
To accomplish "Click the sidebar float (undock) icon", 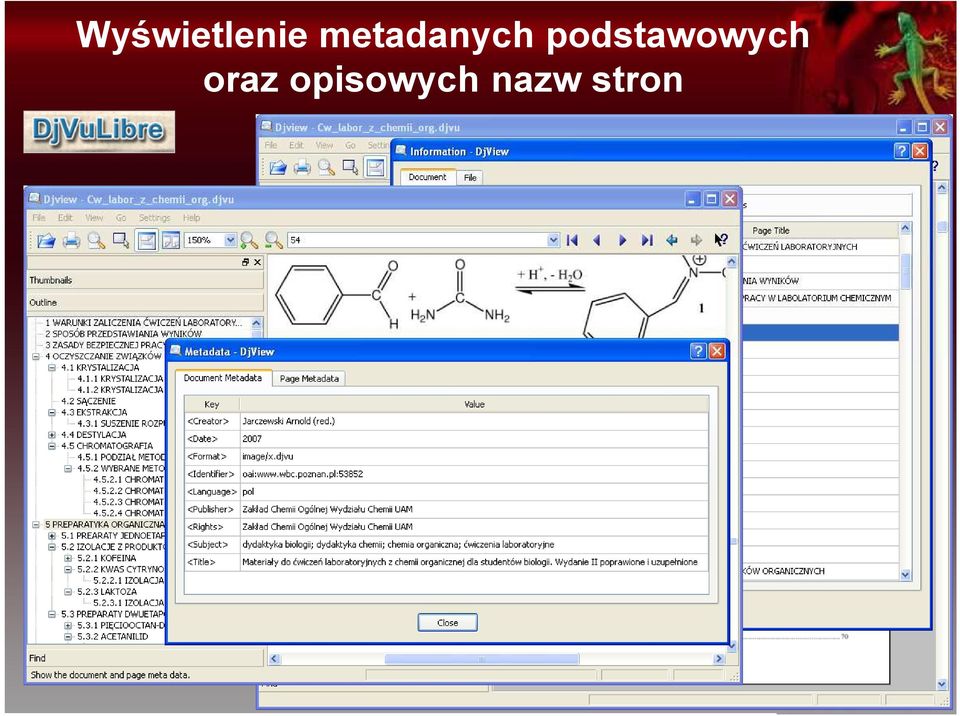I will [246, 262].
